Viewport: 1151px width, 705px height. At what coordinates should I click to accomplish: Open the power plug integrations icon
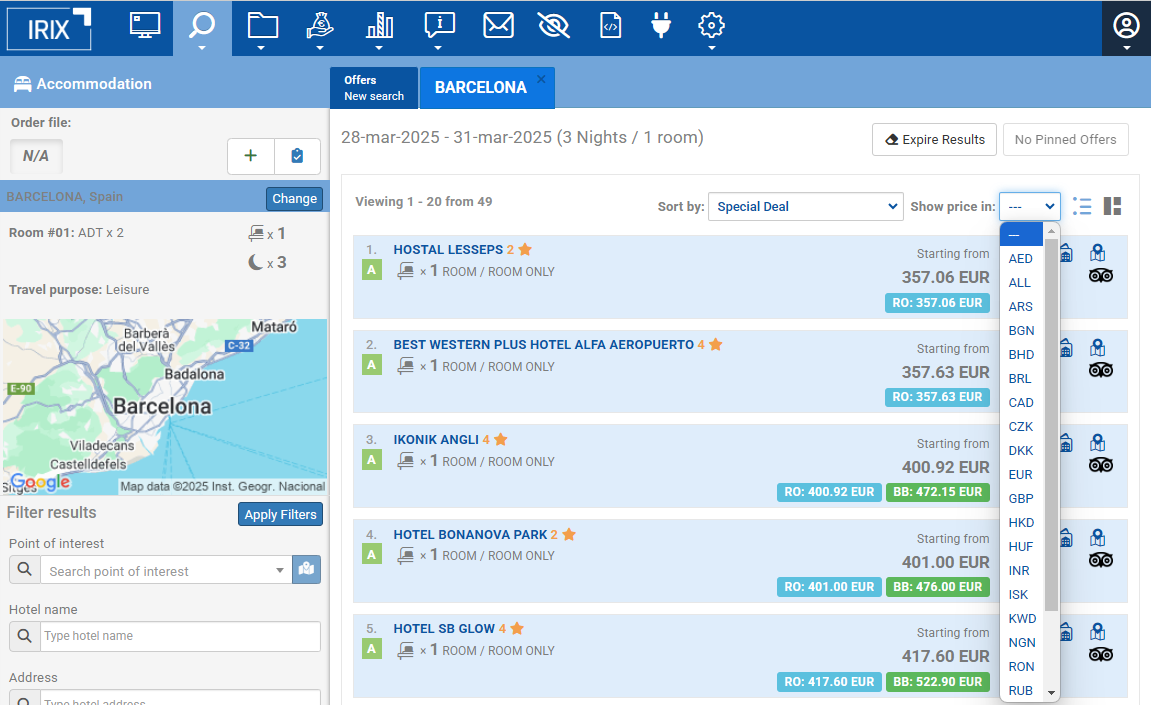coord(660,26)
